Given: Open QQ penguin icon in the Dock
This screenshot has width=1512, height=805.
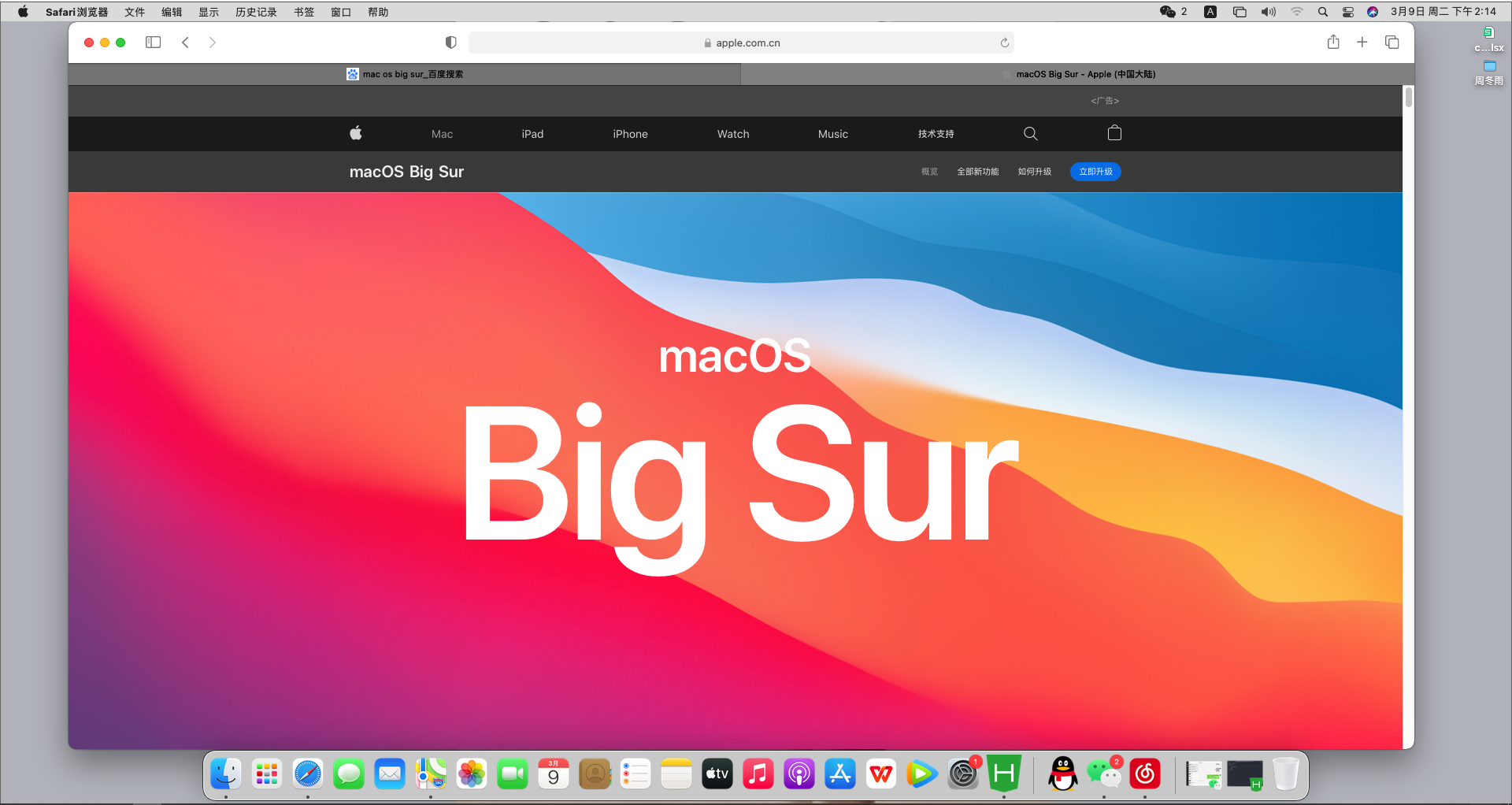Looking at the screenshot, I should pos(1063,774).
